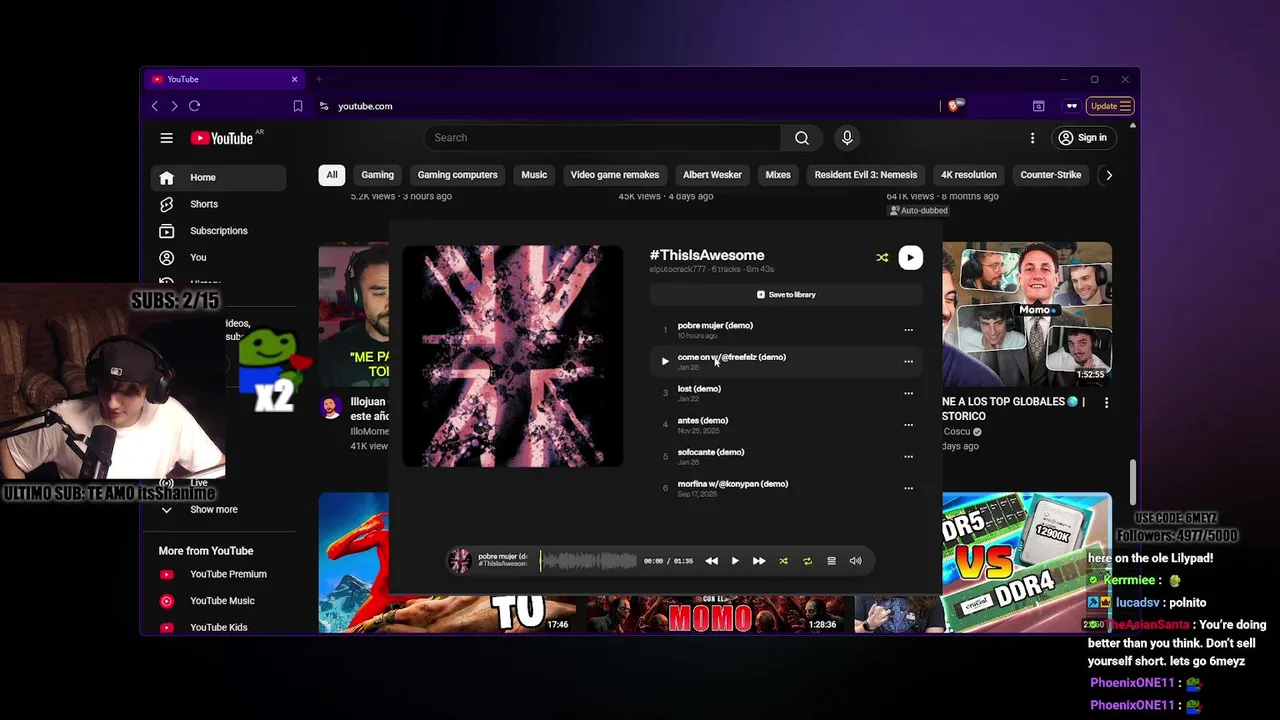
Task: Toggle shuffle beside #ThisIsAwesome title
Action: tap(882, 258)
